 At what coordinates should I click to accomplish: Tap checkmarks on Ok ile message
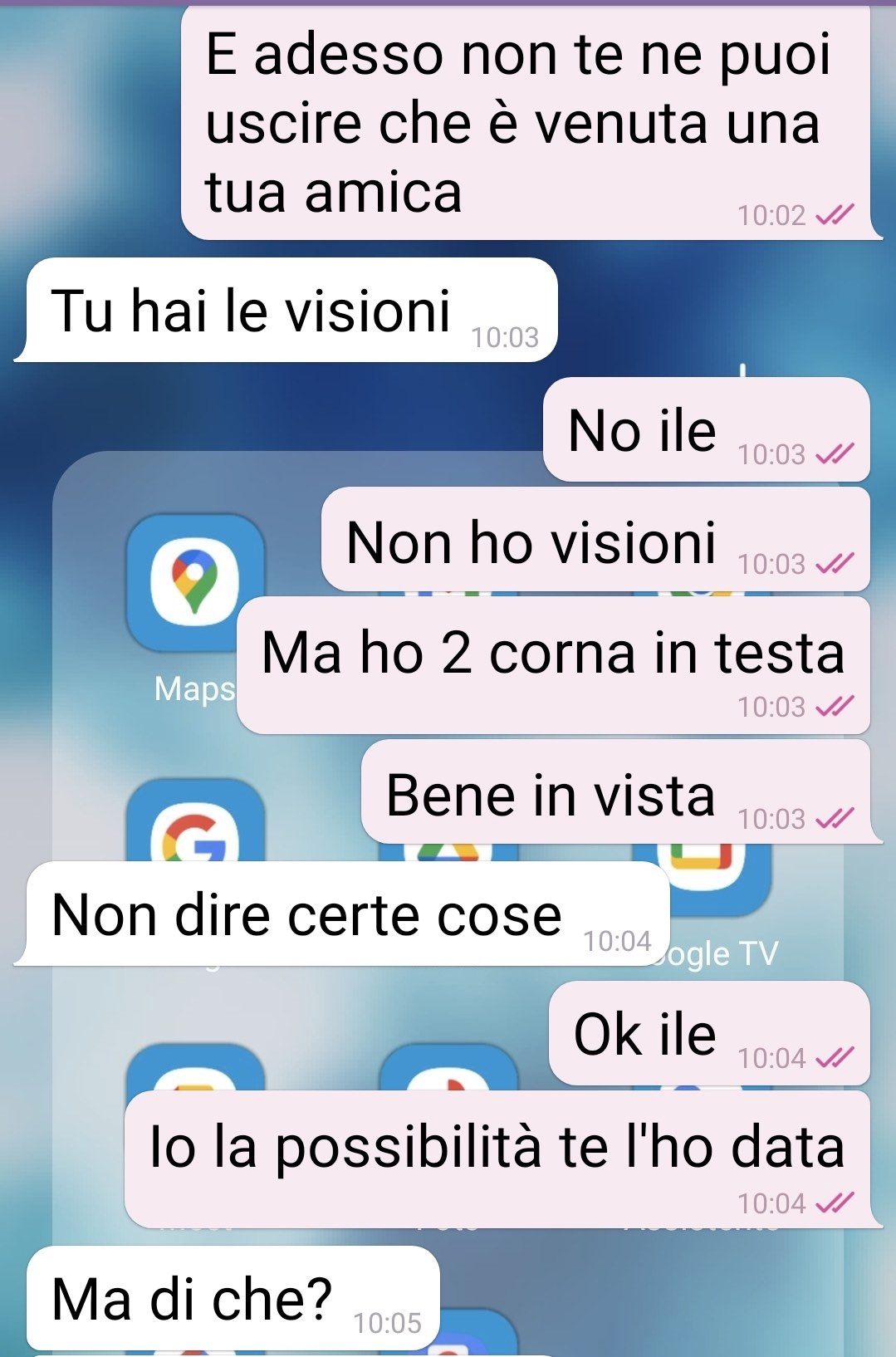point(835,1058)
